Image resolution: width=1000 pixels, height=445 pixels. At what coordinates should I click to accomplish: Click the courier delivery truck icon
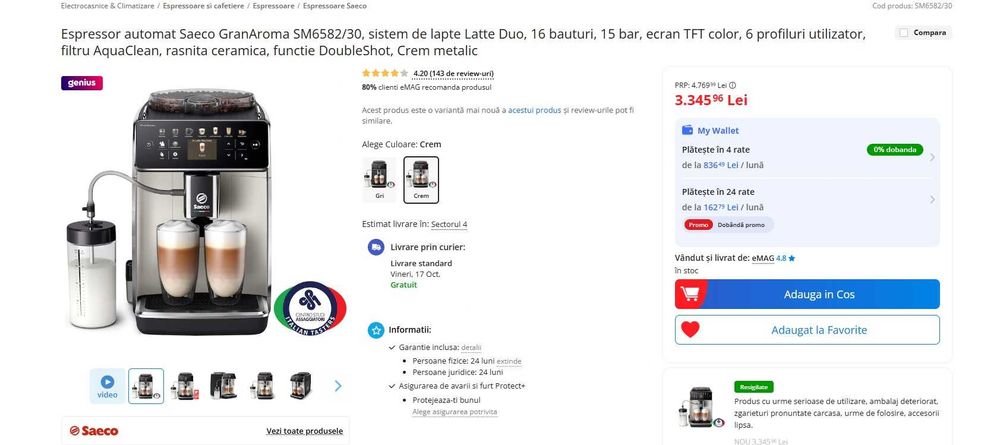376,247
